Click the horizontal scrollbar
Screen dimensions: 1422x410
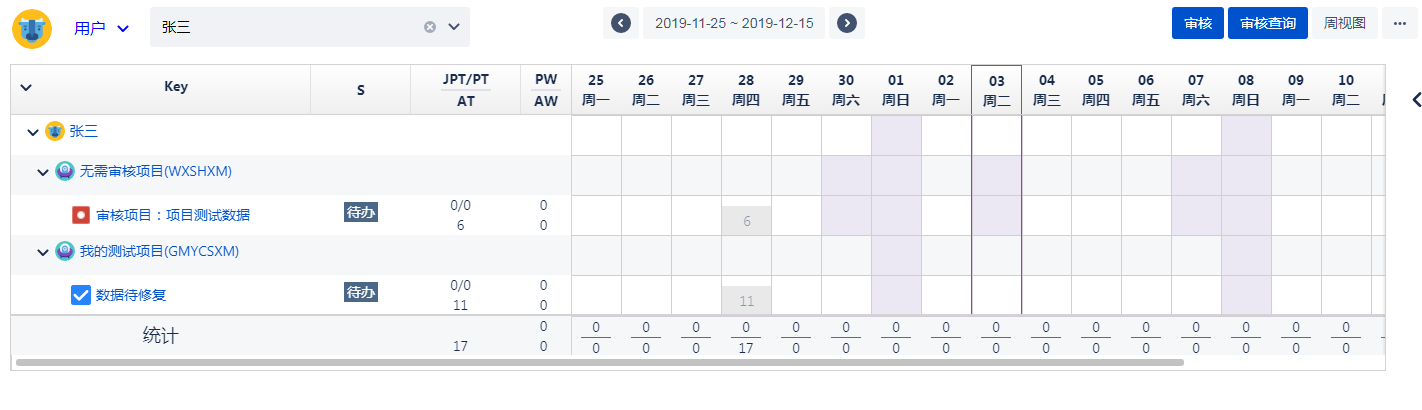click(600, 362)
